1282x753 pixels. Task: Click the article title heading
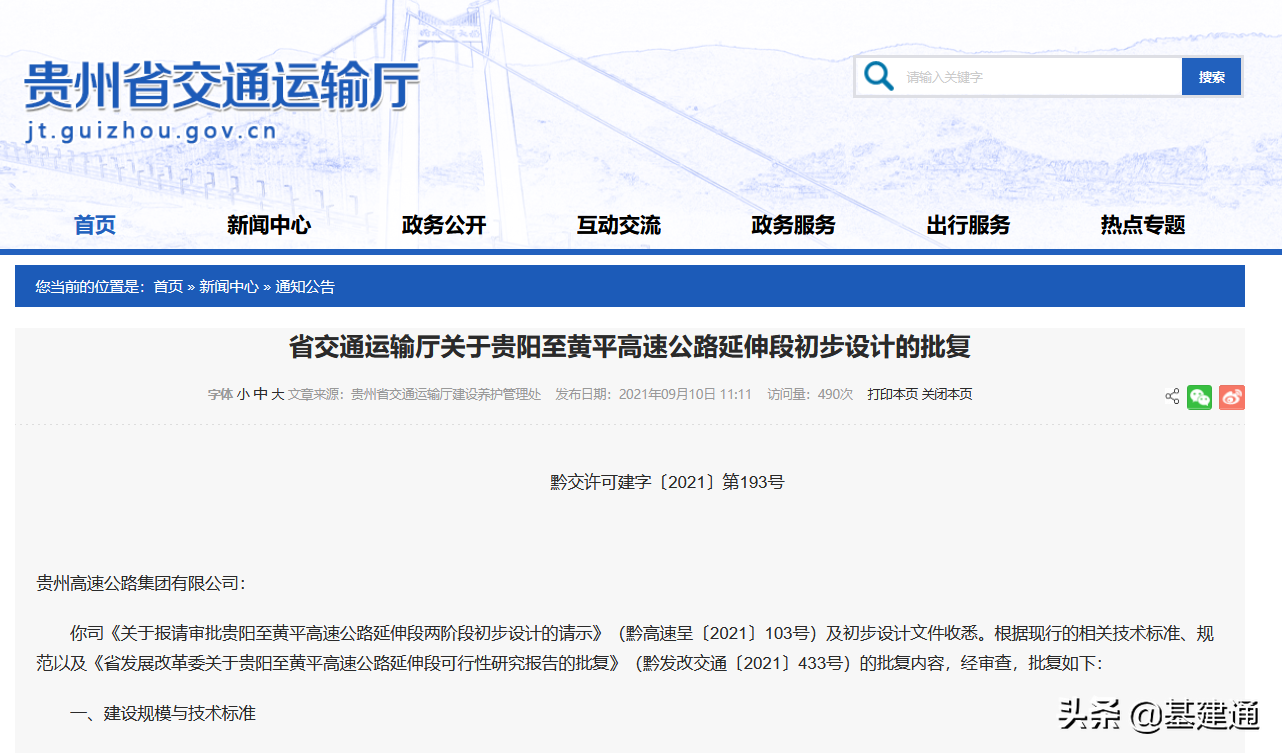click(x=630, y=347)
